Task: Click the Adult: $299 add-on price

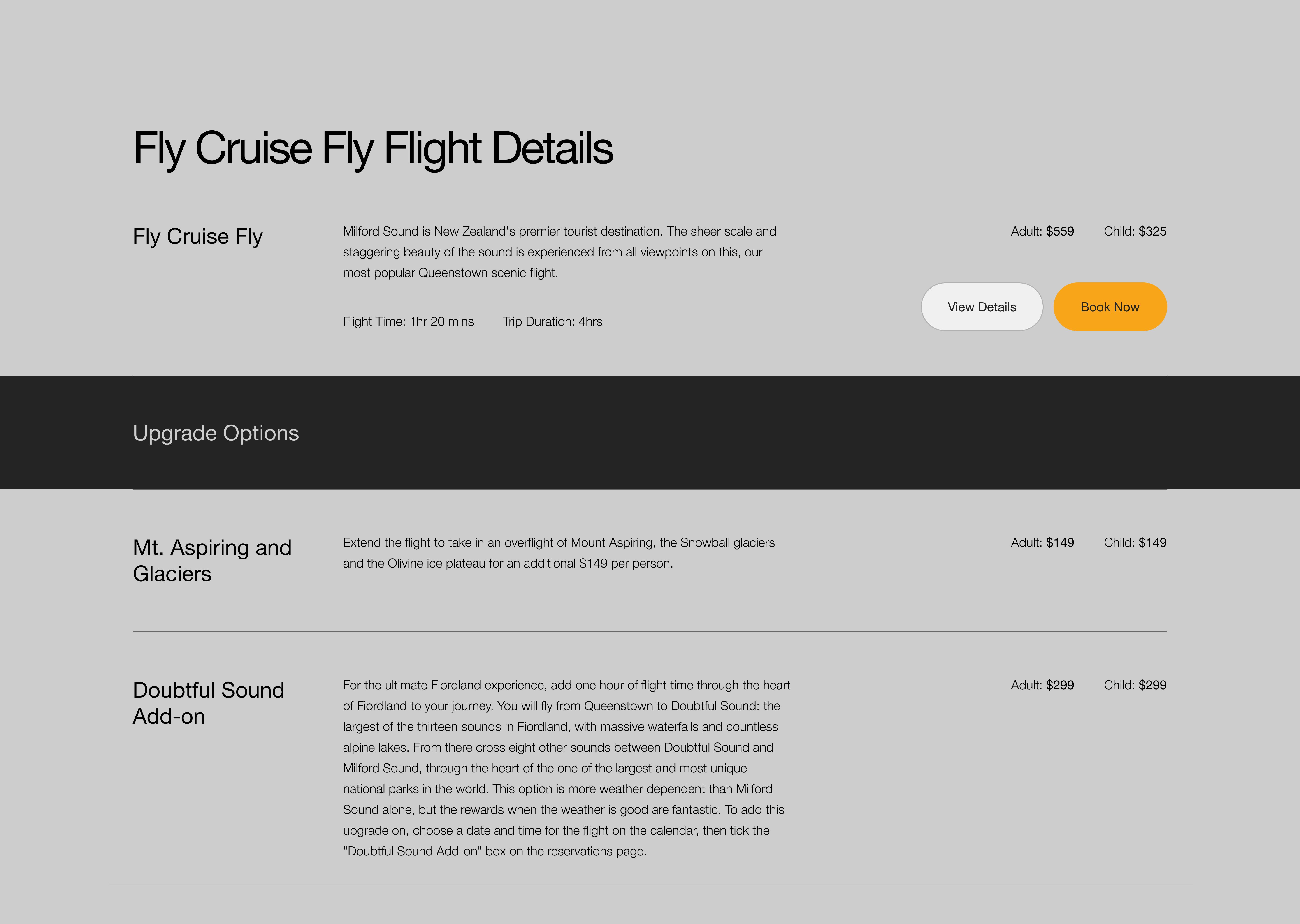Action: click(1042, 685)
